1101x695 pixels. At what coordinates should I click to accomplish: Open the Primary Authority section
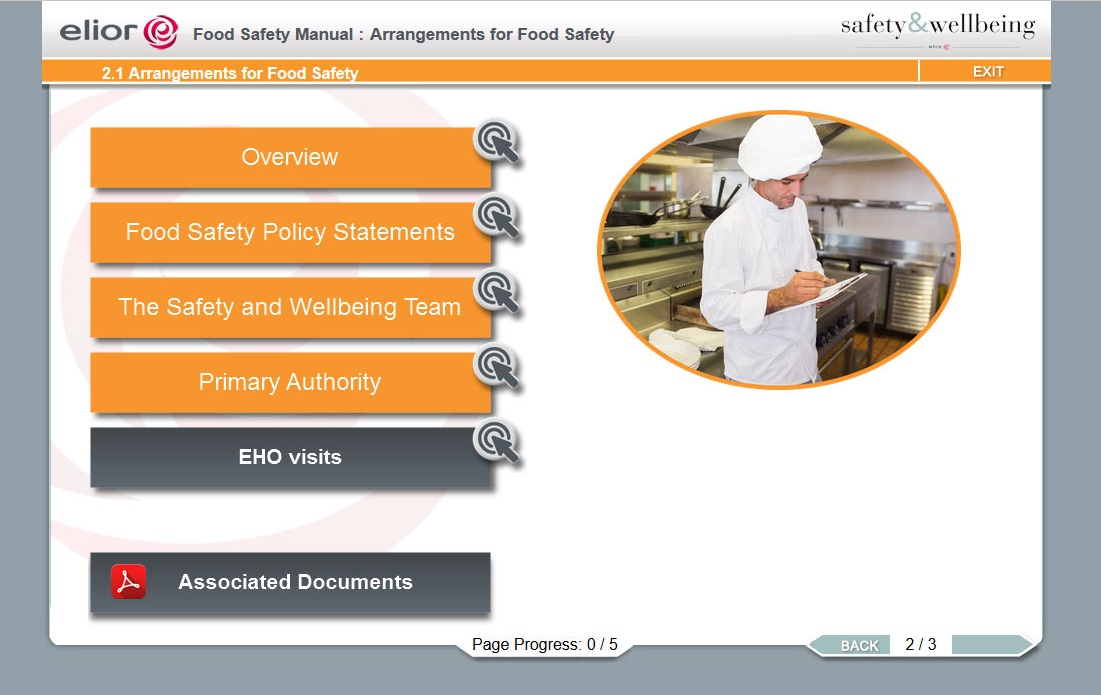289,382
